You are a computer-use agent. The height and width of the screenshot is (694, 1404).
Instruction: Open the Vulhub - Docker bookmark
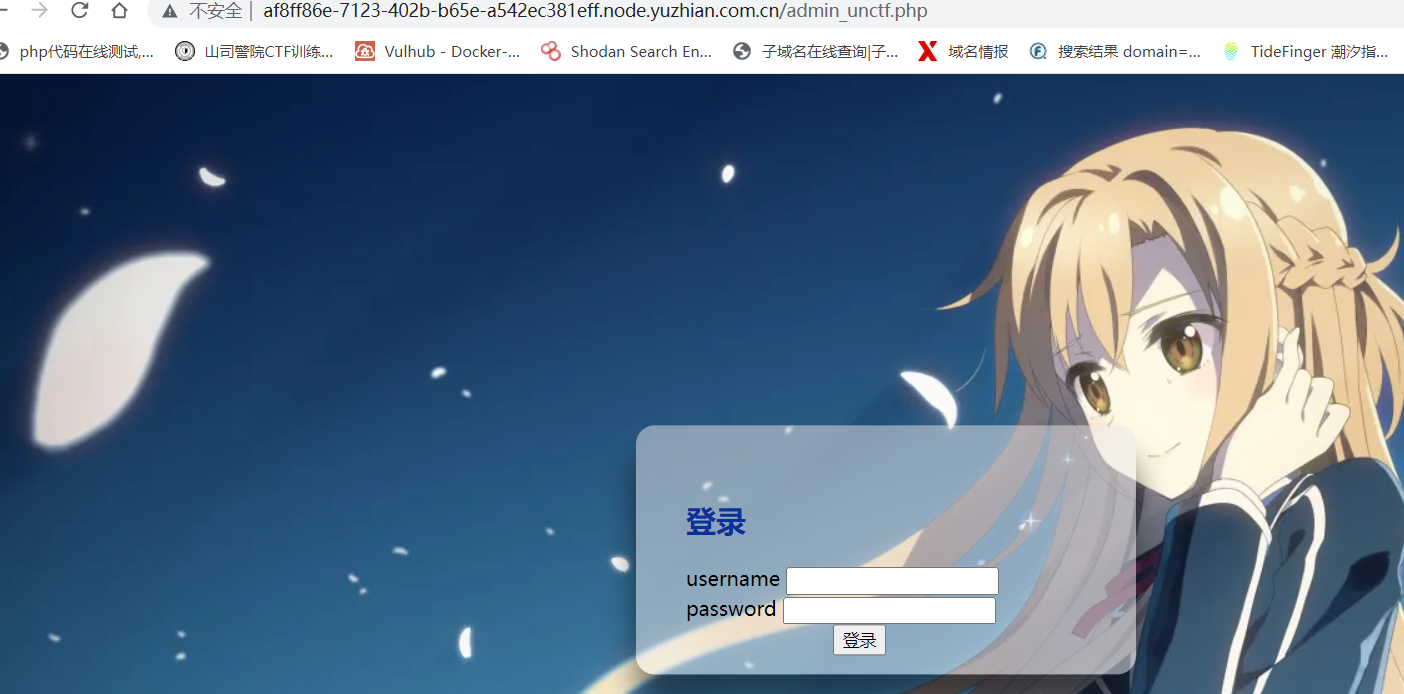coord(438,51)
